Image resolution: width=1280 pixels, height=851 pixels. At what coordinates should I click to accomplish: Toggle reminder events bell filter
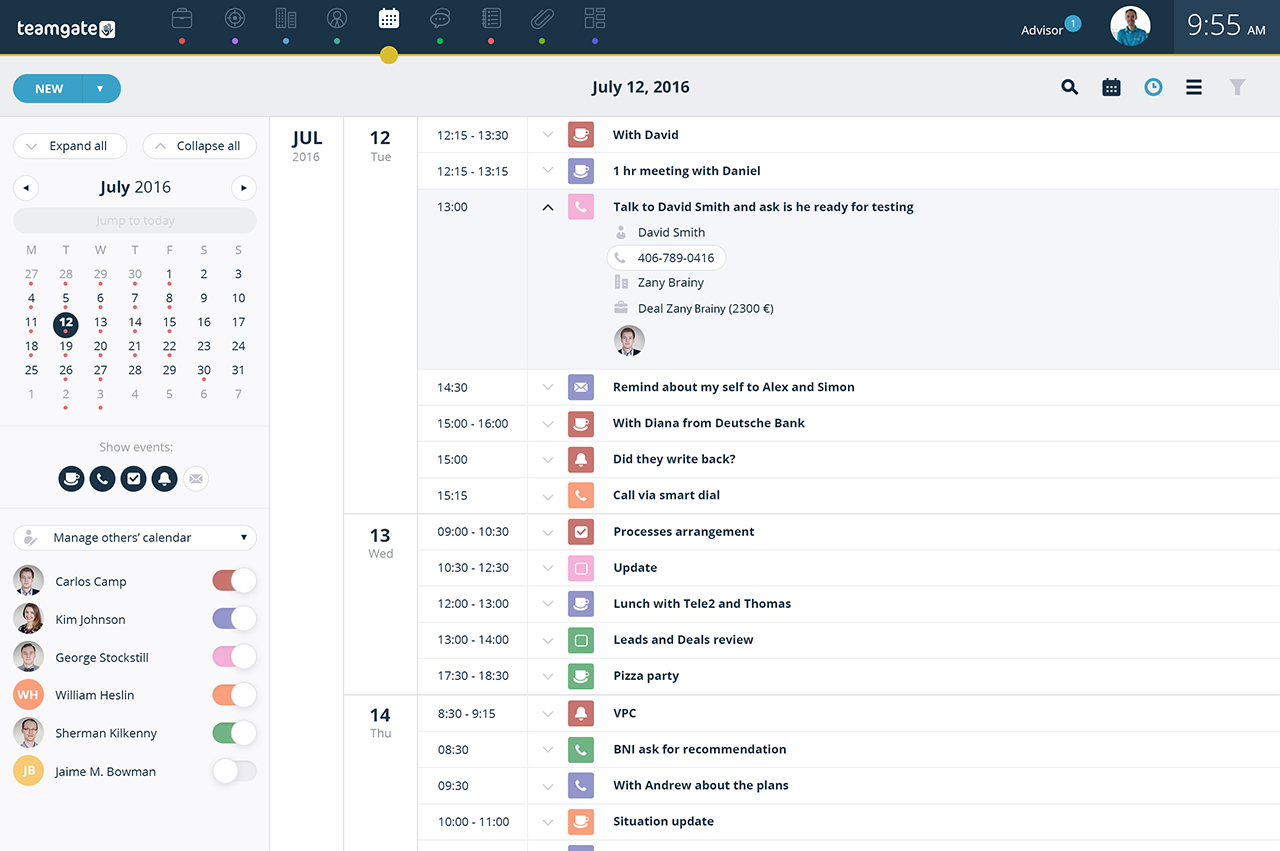(x=164, y=478)
